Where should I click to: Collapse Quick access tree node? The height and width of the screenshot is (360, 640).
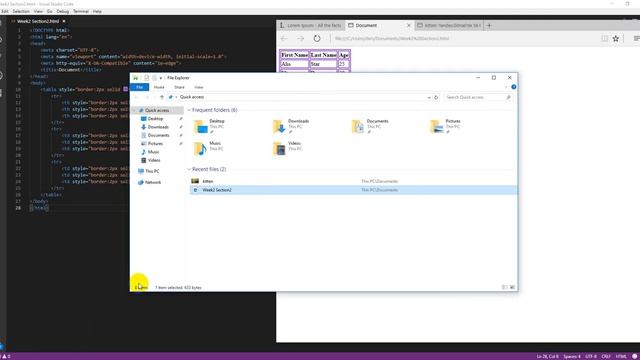tap(134, 110)
